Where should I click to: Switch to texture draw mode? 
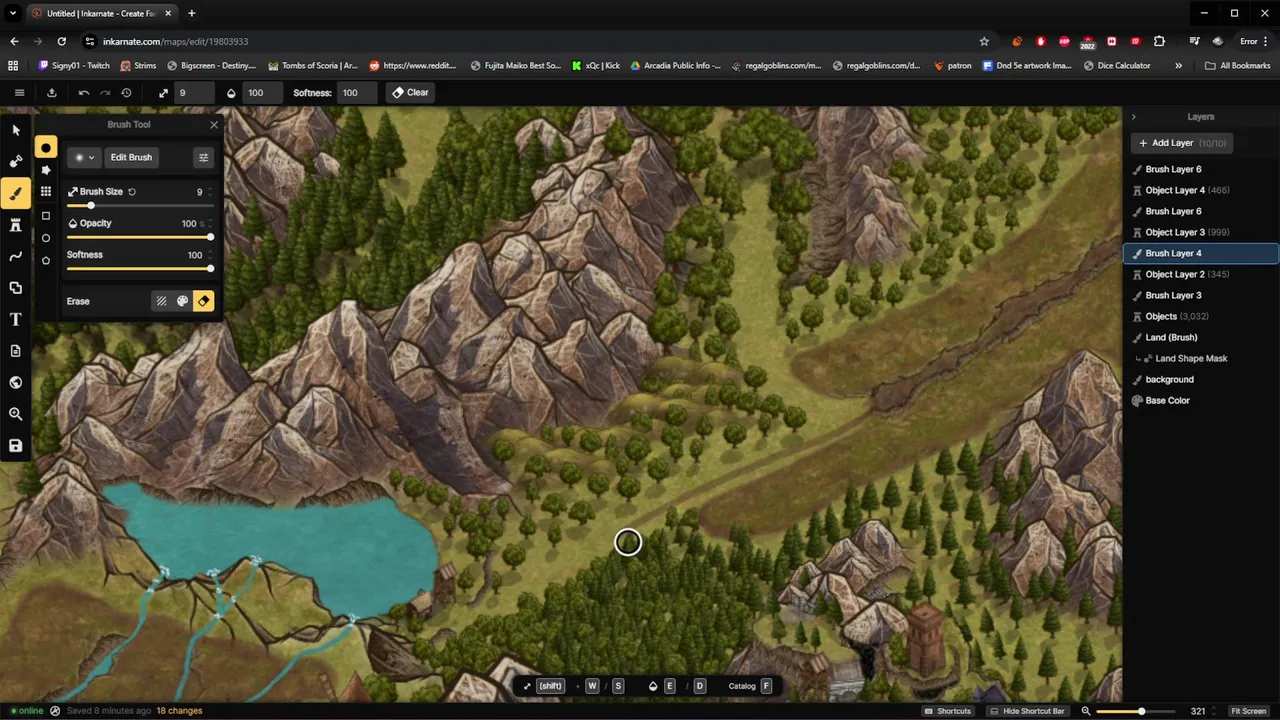tap(161, 301)
